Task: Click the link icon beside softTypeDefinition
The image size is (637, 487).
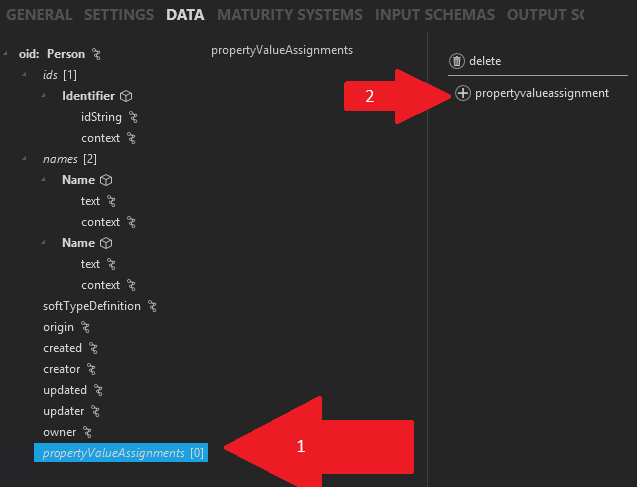Action: [152, 306]
